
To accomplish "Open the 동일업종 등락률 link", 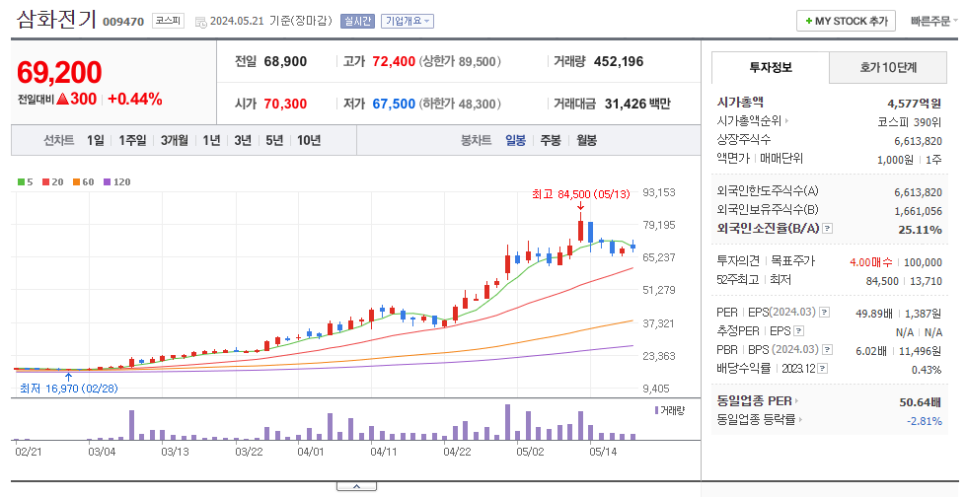I will point(756,421).
